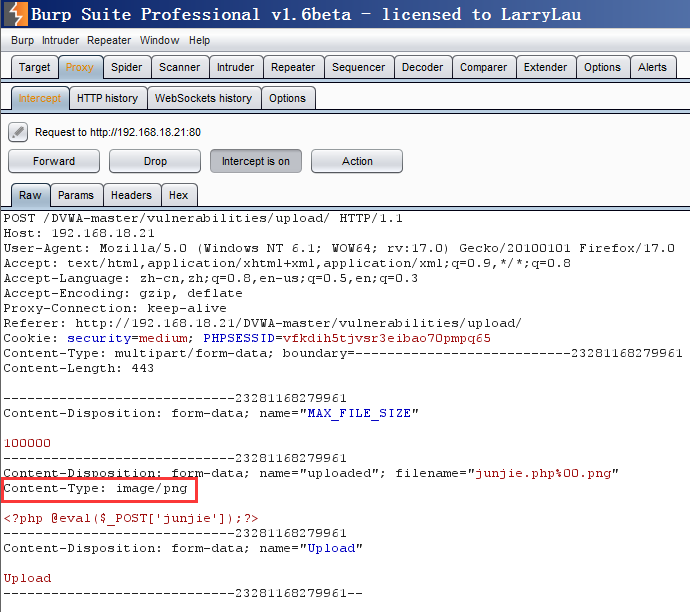Viewport: 690px width, 612px height.
Task: Open the main Options tab
Action: coord(602,67)
